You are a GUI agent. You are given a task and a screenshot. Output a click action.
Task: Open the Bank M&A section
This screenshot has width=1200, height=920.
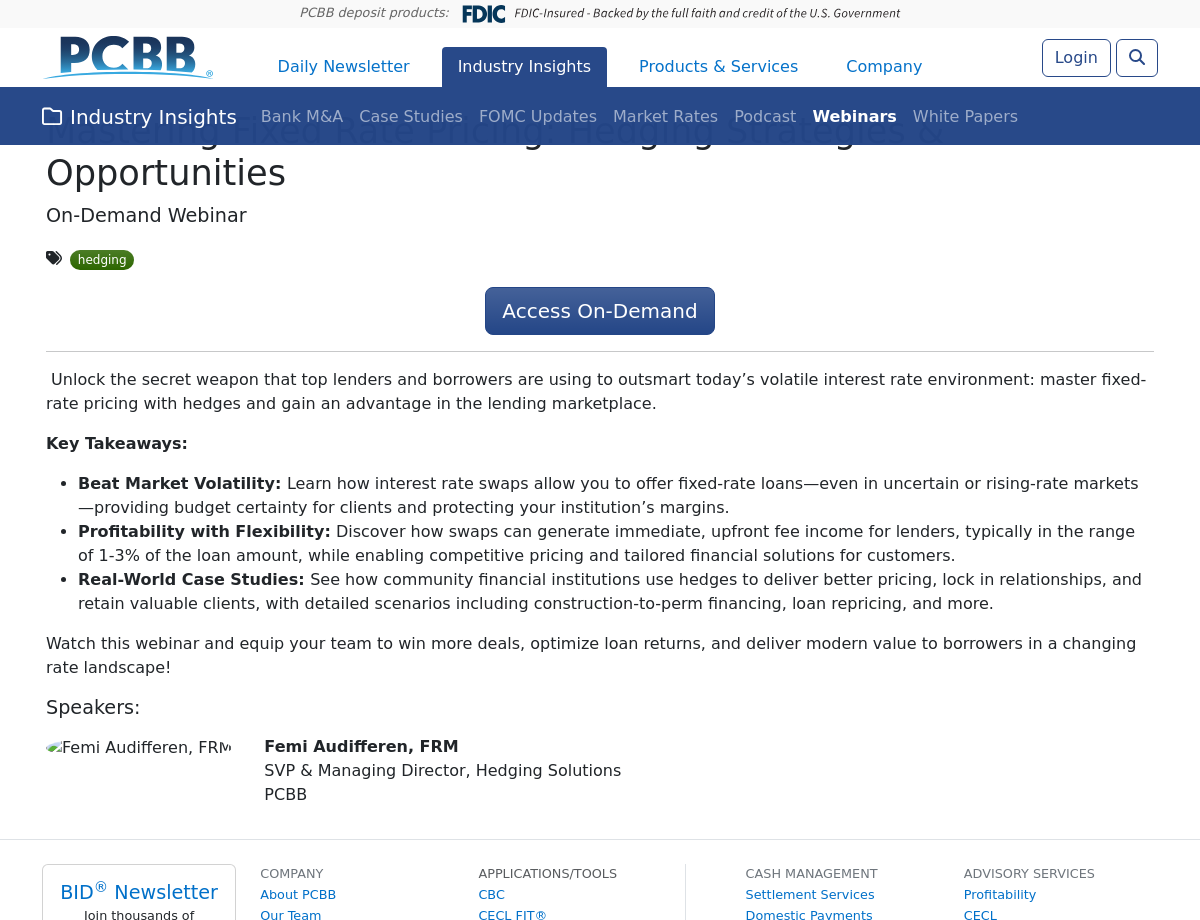301,117
